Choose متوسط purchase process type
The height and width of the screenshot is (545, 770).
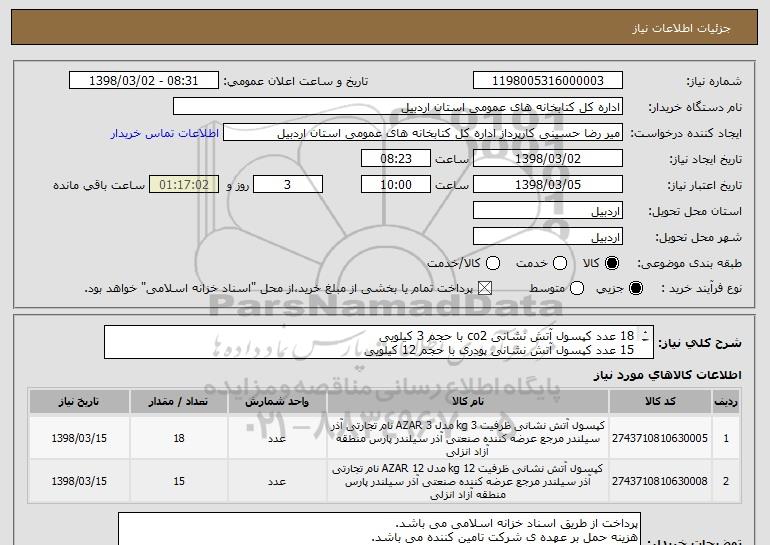(x=577, y=289)
